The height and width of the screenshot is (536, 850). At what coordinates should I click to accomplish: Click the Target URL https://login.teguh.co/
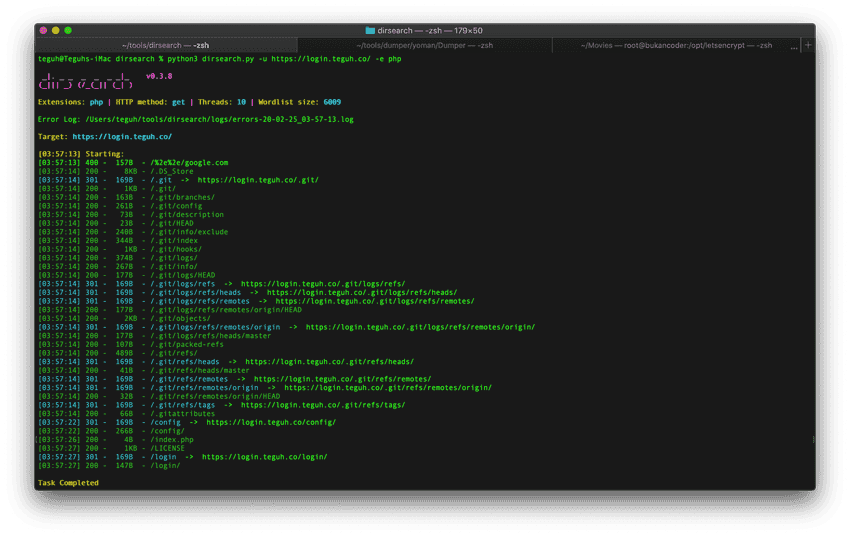coord(122,136)
